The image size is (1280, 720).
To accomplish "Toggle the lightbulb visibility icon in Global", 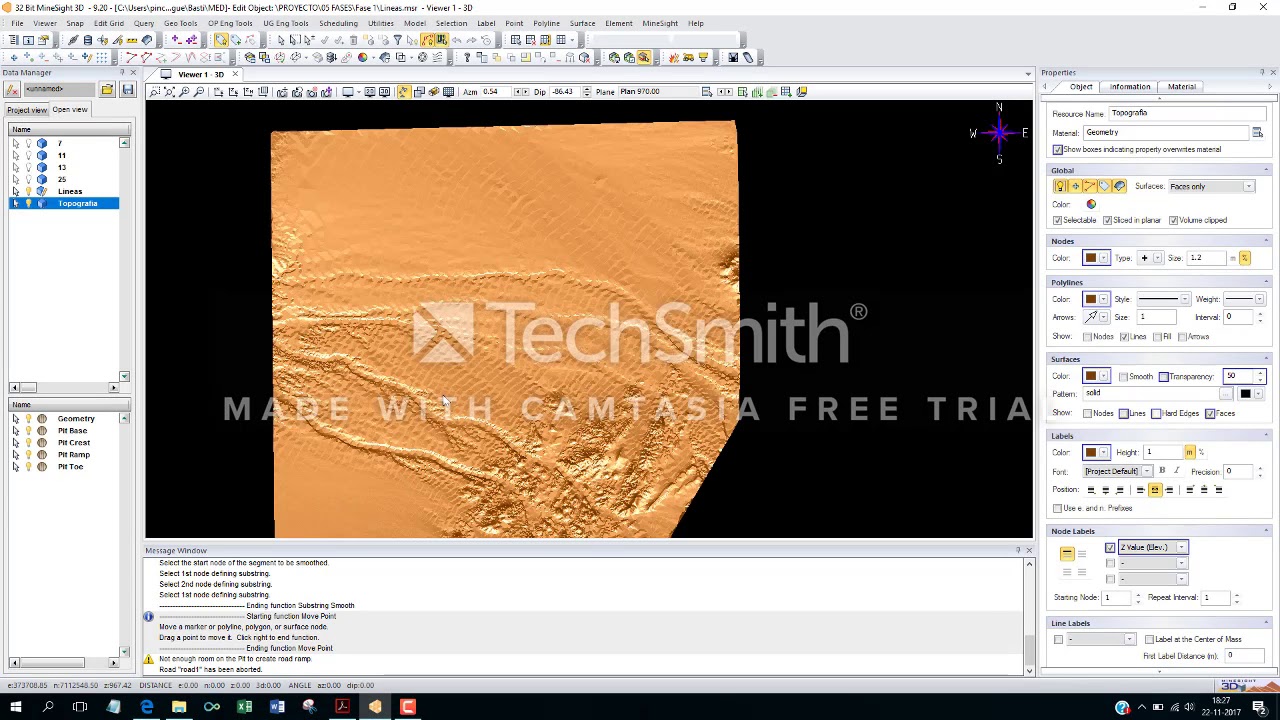I will [x=1060, y=186].
